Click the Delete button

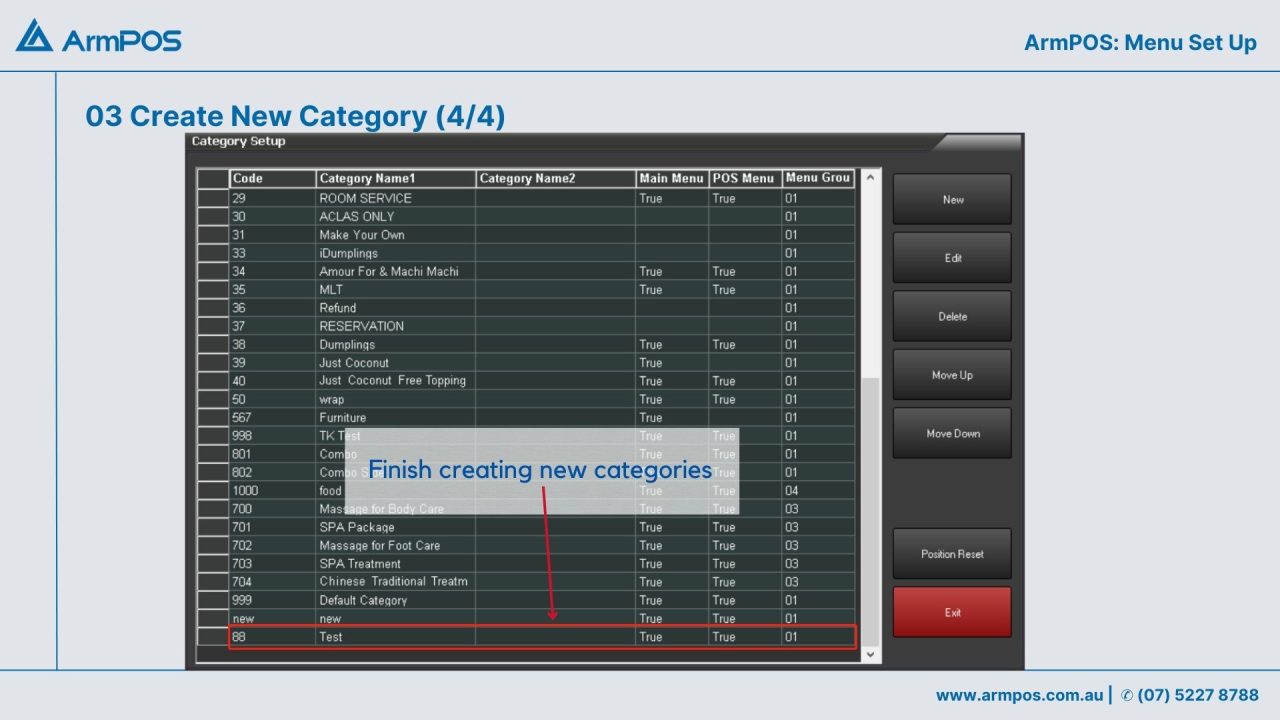coord(951,316)
